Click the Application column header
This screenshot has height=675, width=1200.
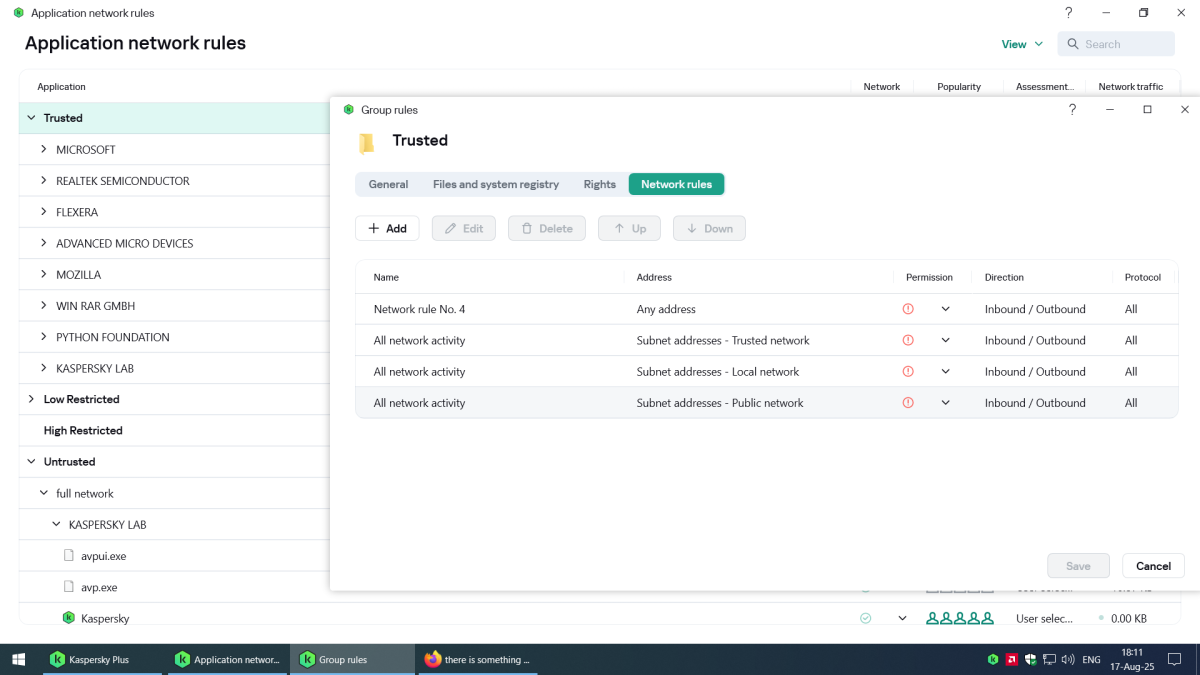pos(62,87)
